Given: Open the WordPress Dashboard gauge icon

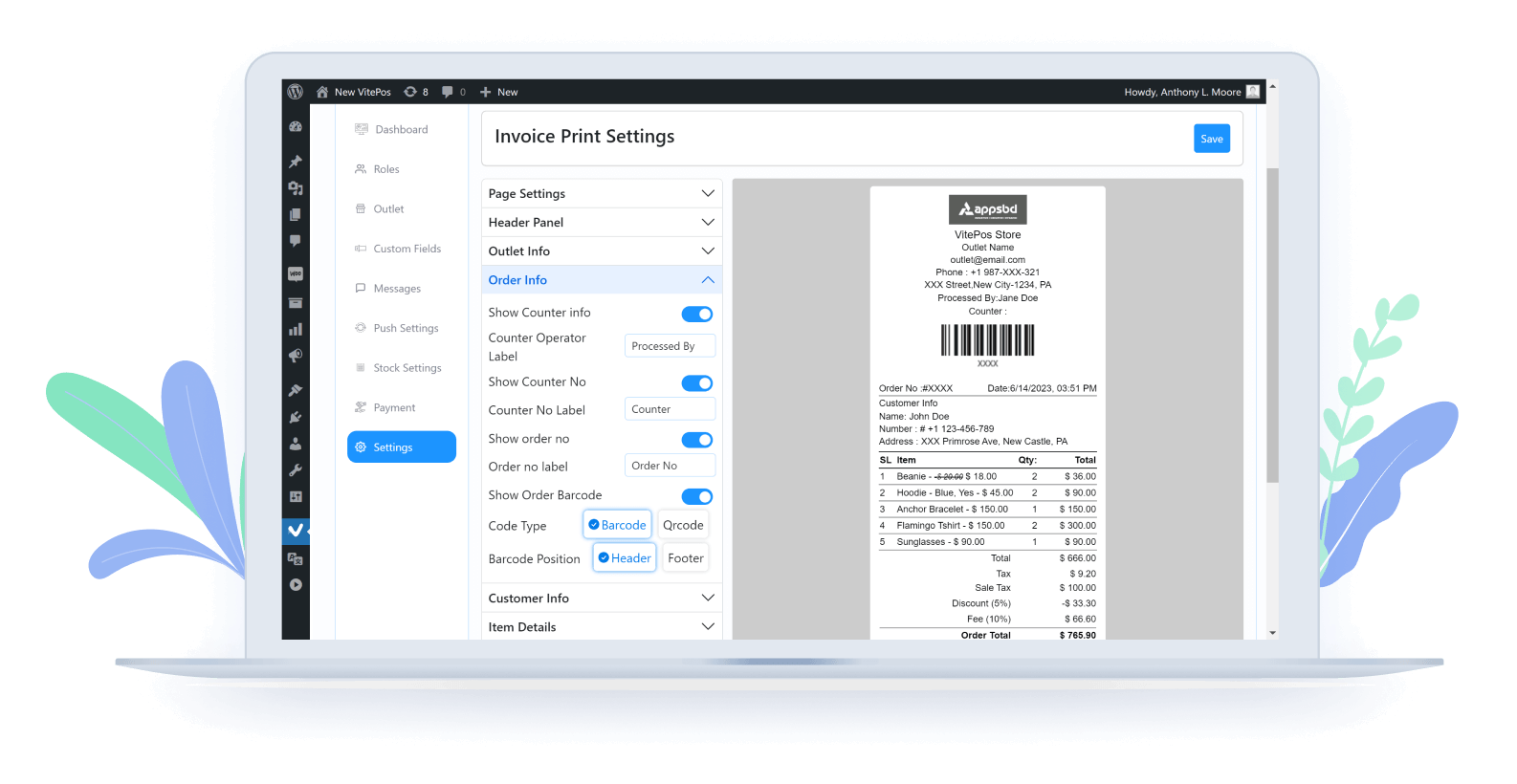Looking at the screenshot, I should tap(296, 126).
